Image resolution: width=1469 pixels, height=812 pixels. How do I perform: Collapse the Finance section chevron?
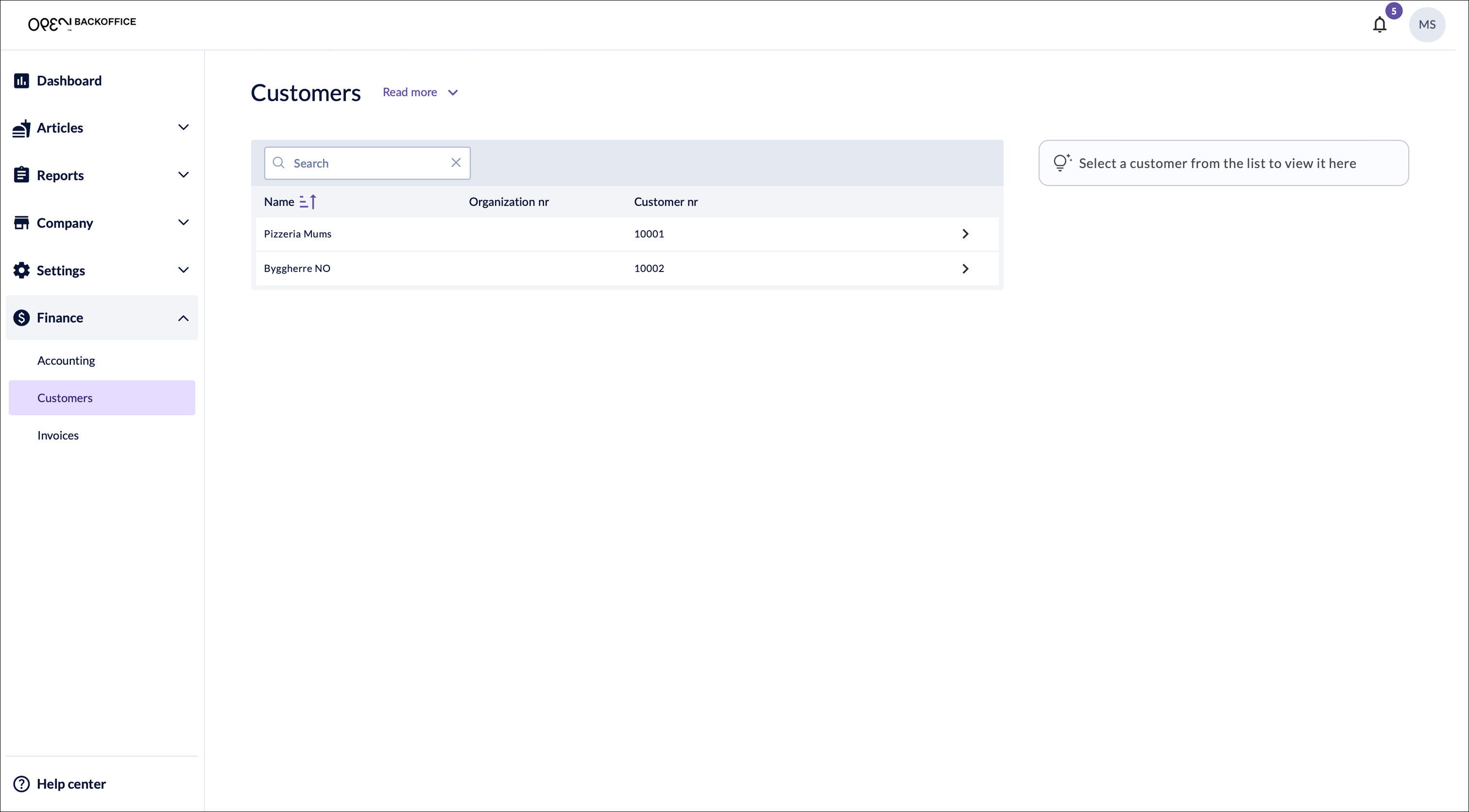click(x=183, y=318)
